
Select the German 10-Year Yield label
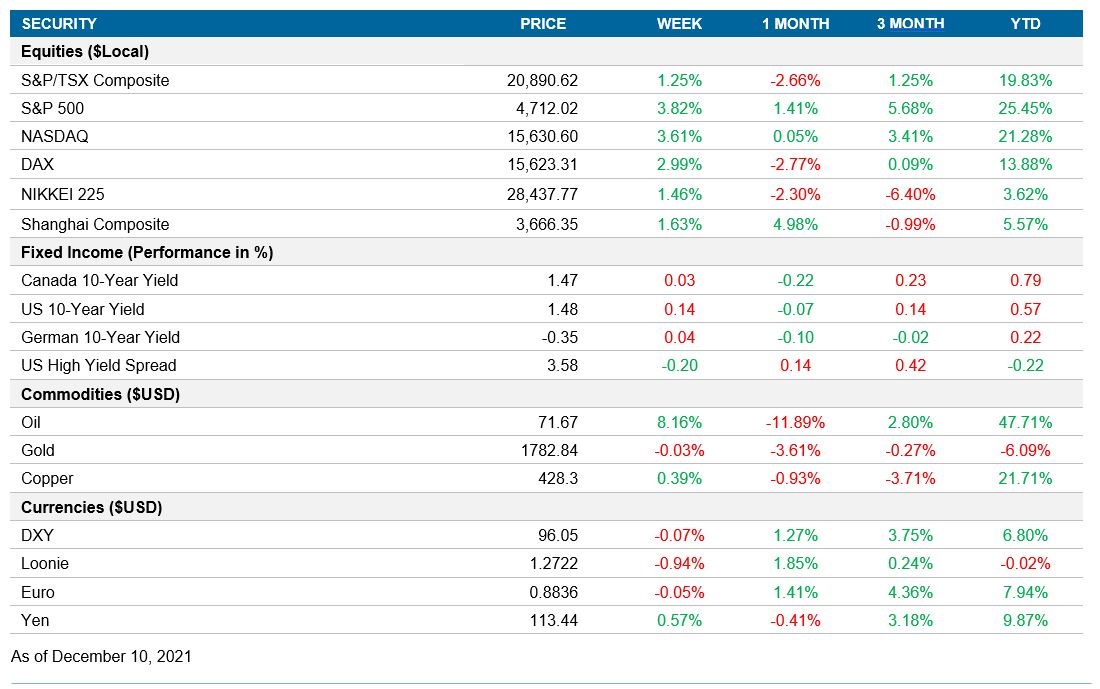point(100,337)
